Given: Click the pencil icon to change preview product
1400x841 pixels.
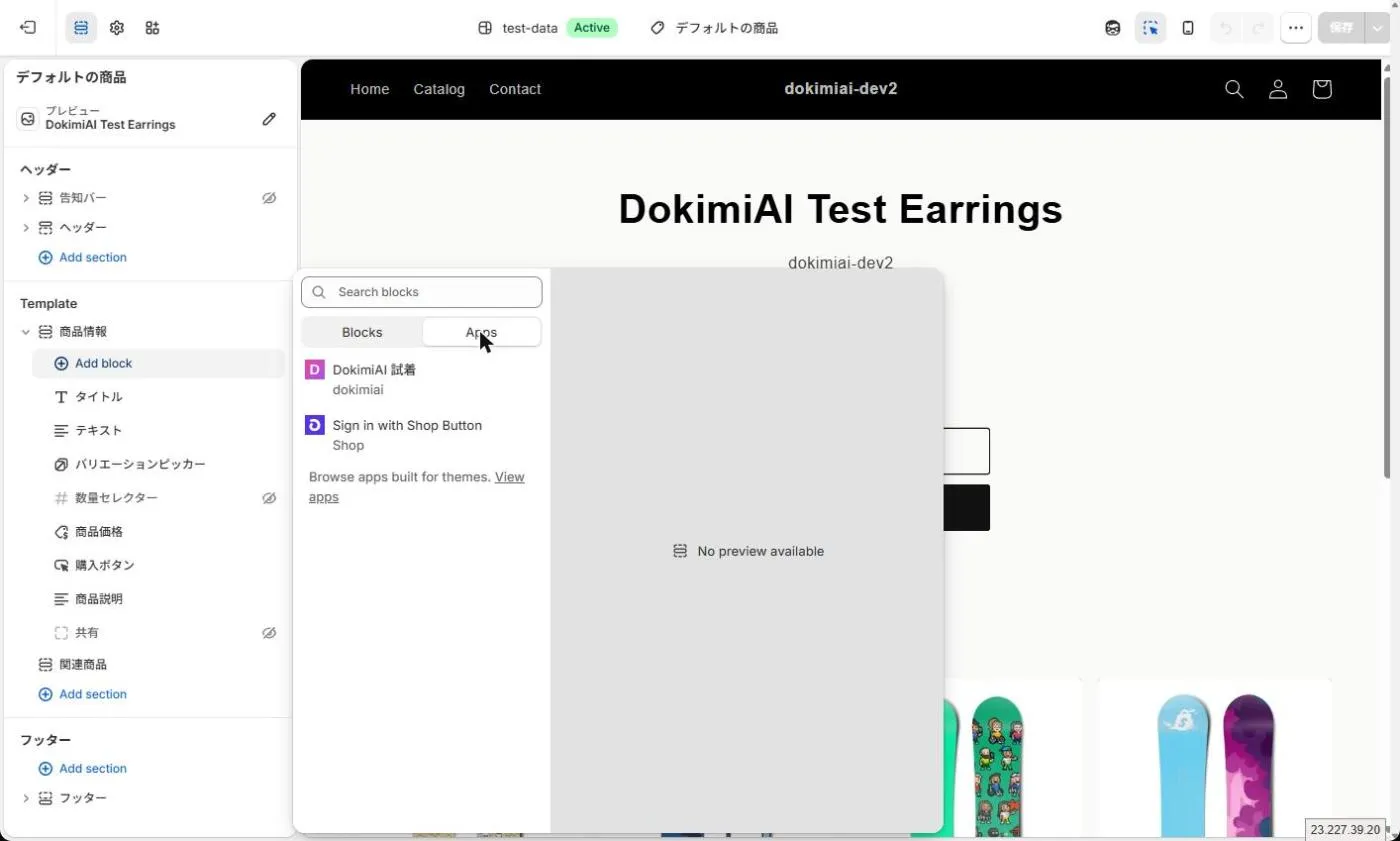Looking at the screenshot, I should [269, 119].
